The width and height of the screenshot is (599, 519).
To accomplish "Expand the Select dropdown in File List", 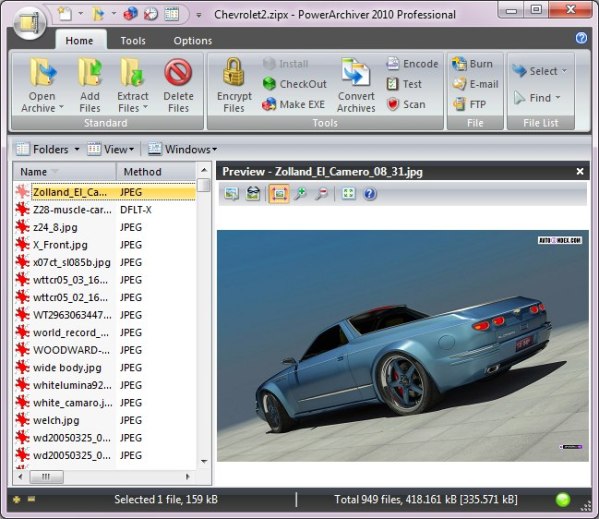I will (540, 71).
